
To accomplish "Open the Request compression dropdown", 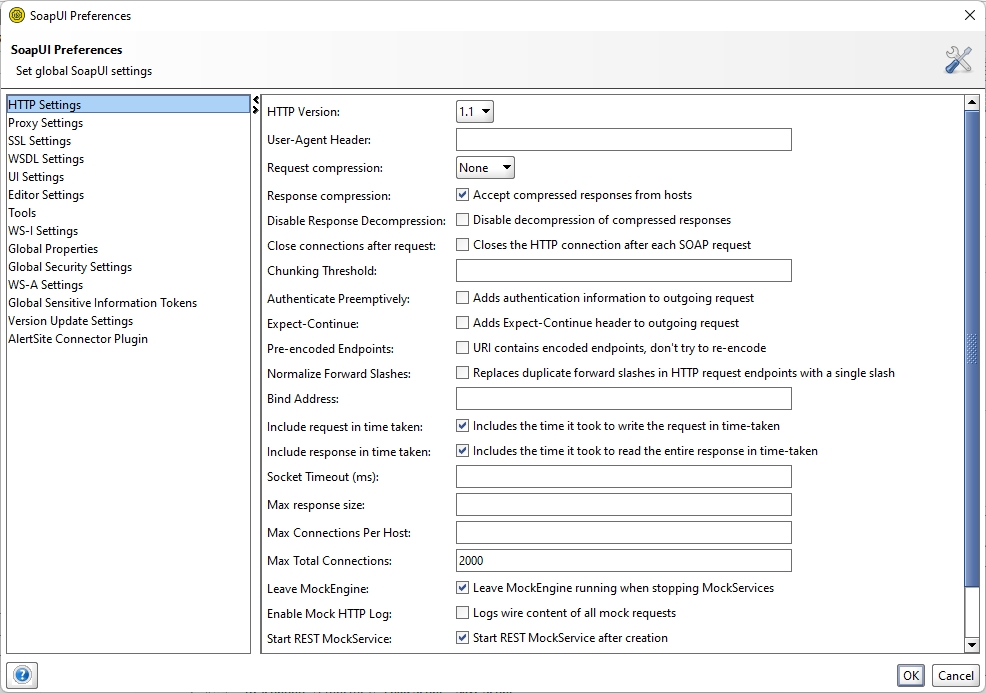I will [x=485, y=168].
